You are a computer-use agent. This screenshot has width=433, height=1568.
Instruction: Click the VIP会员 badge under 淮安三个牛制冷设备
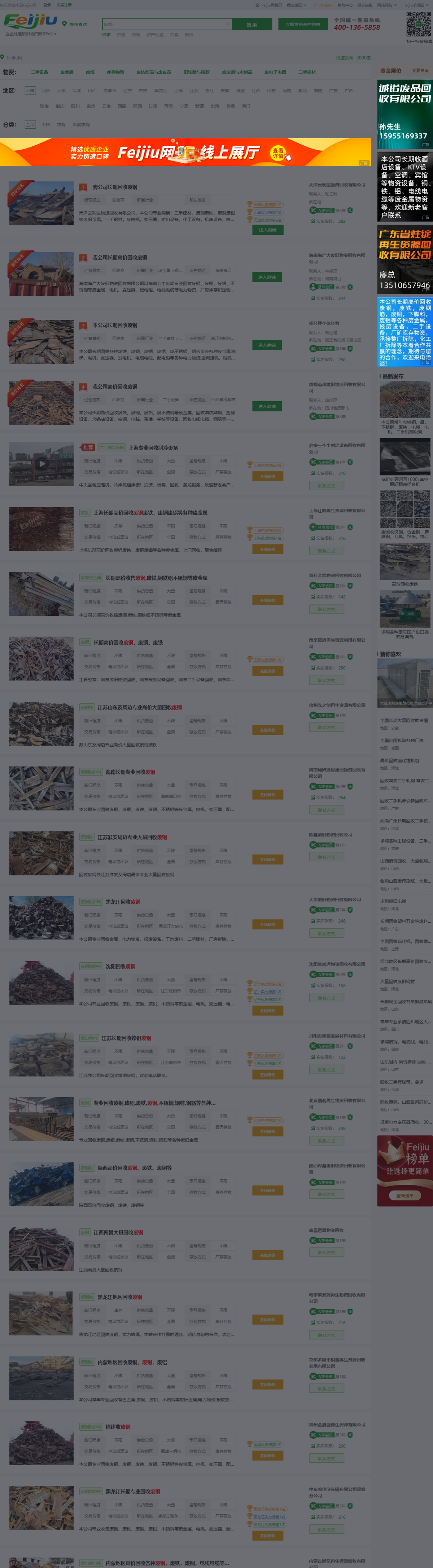(322, 462)
